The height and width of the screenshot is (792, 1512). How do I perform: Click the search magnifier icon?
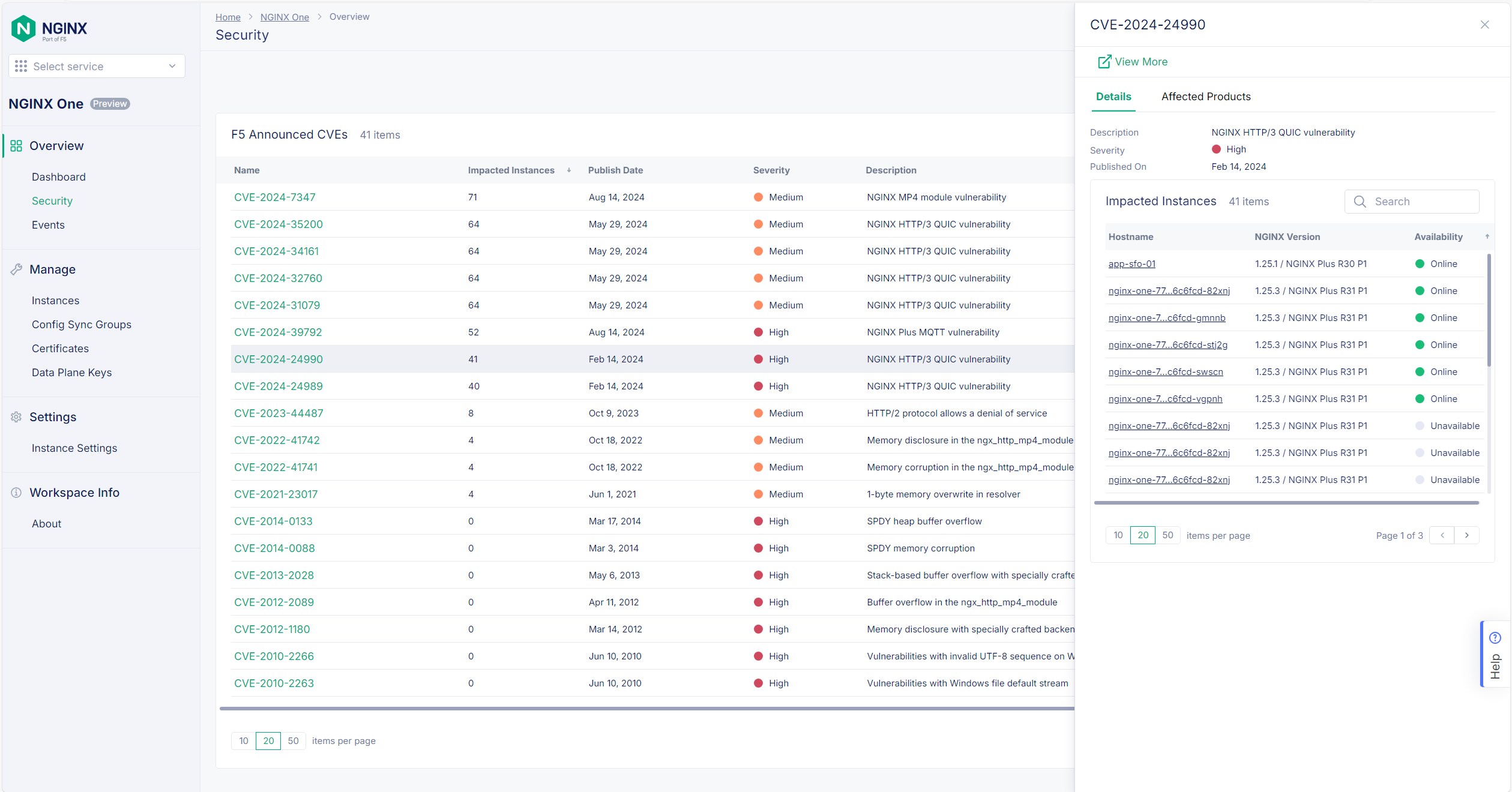coord(1360,202)
